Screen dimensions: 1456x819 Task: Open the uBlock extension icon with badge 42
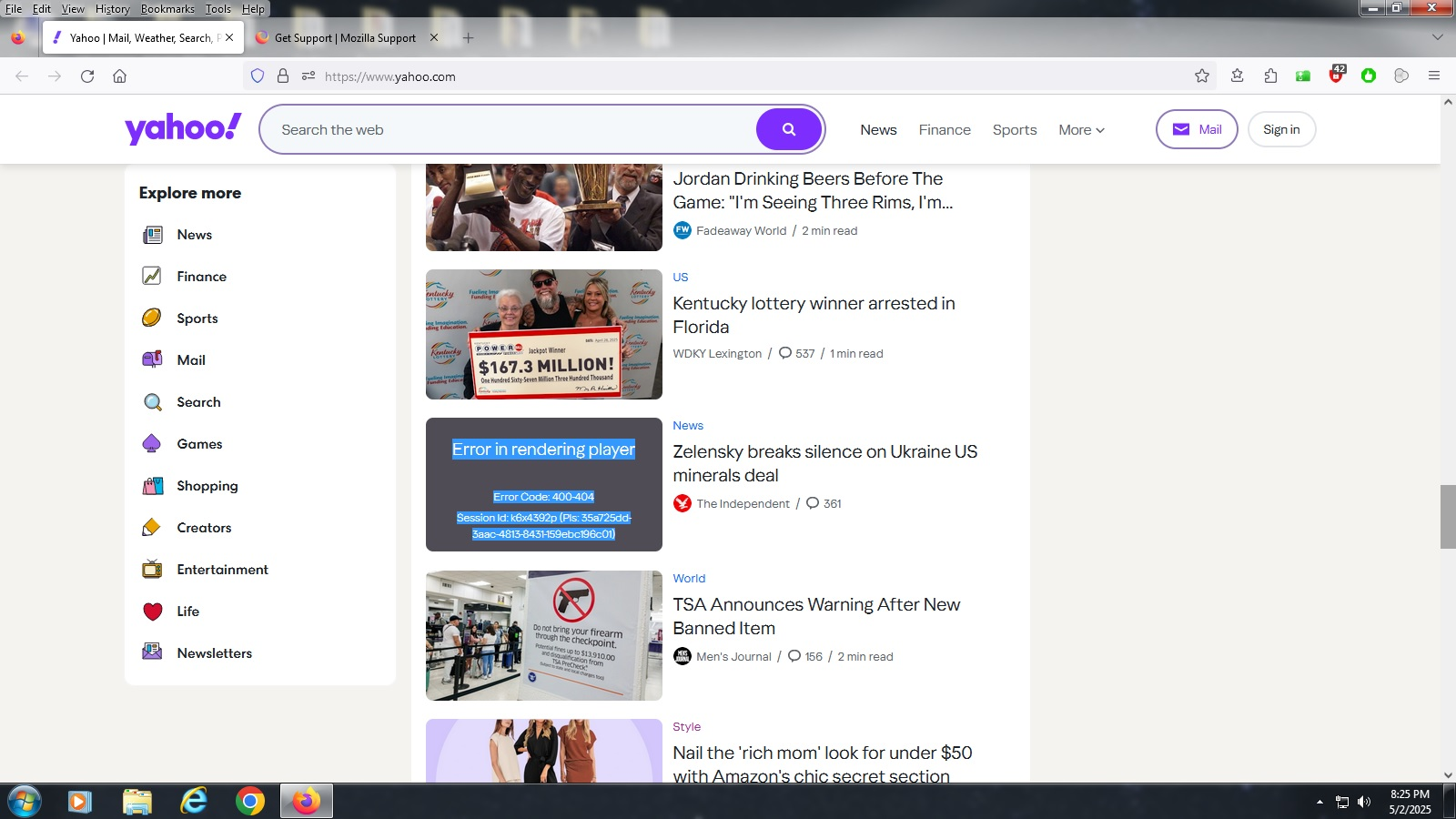(1336, 75)
